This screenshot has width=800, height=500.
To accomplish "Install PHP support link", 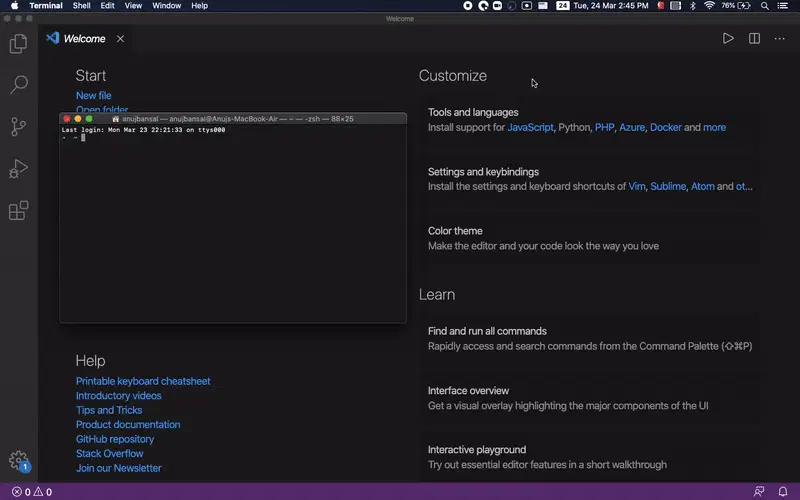I will point(604,127).
